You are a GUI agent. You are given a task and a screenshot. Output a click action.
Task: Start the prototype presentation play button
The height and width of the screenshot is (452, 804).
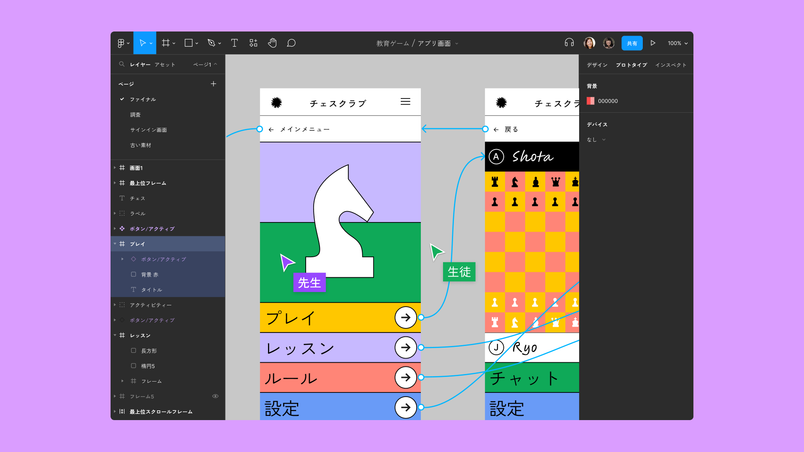[x=653, y=43]
